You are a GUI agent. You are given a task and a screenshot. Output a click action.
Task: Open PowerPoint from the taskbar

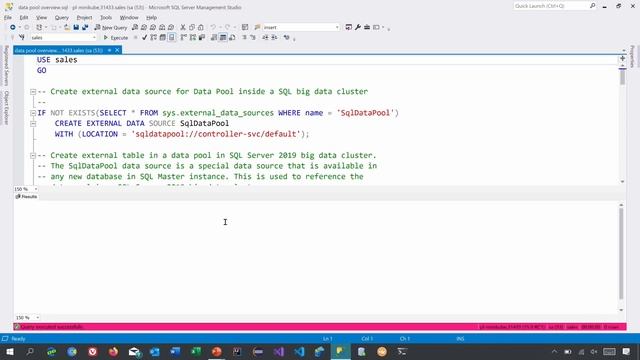(x=216, y=351)
